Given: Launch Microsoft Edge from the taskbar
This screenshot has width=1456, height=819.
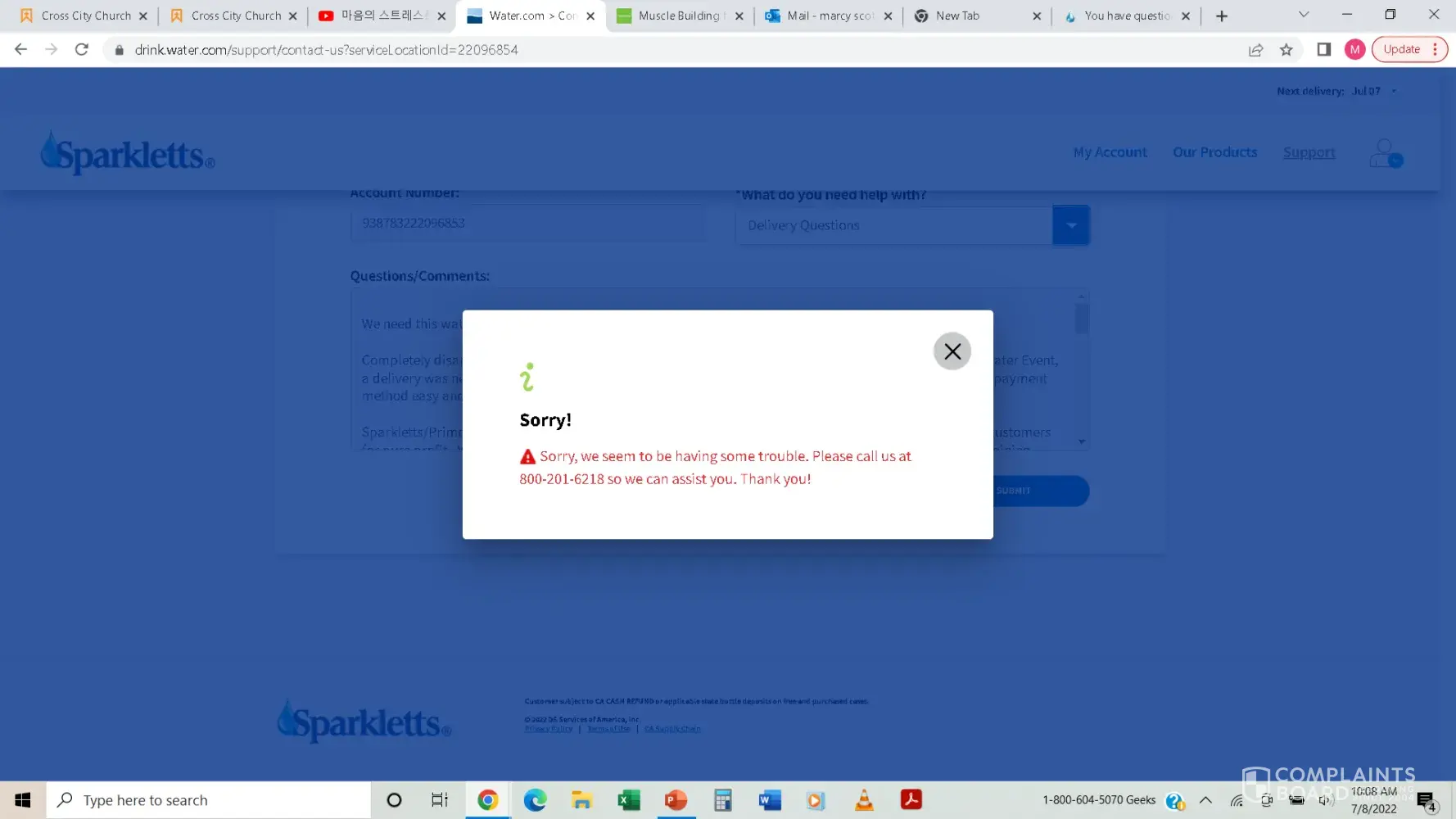Looking at the screenshot, I should [535, 800].
